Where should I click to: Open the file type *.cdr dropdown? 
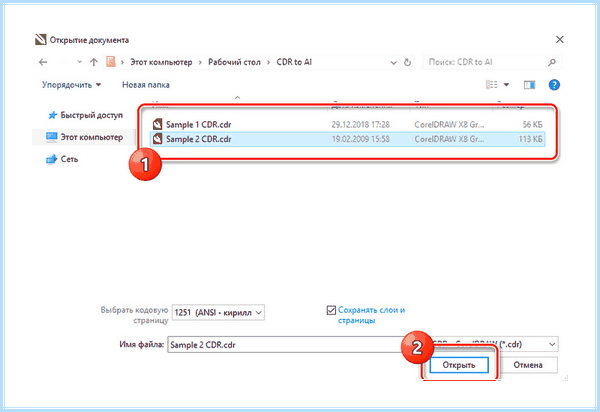pos(496,344)
